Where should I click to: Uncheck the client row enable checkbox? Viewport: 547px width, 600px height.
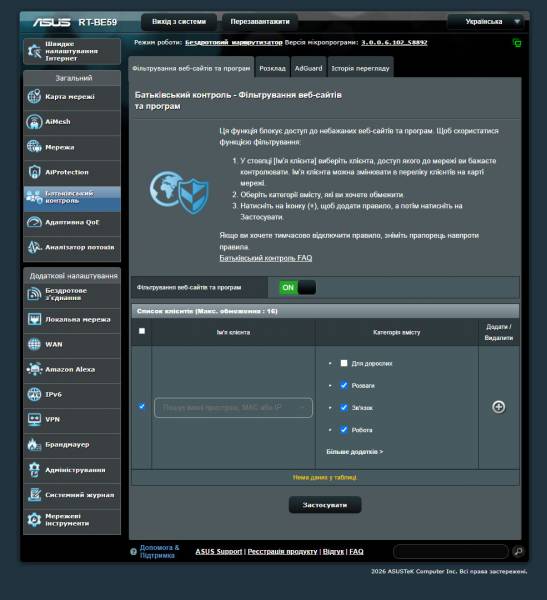click(142, 406)
